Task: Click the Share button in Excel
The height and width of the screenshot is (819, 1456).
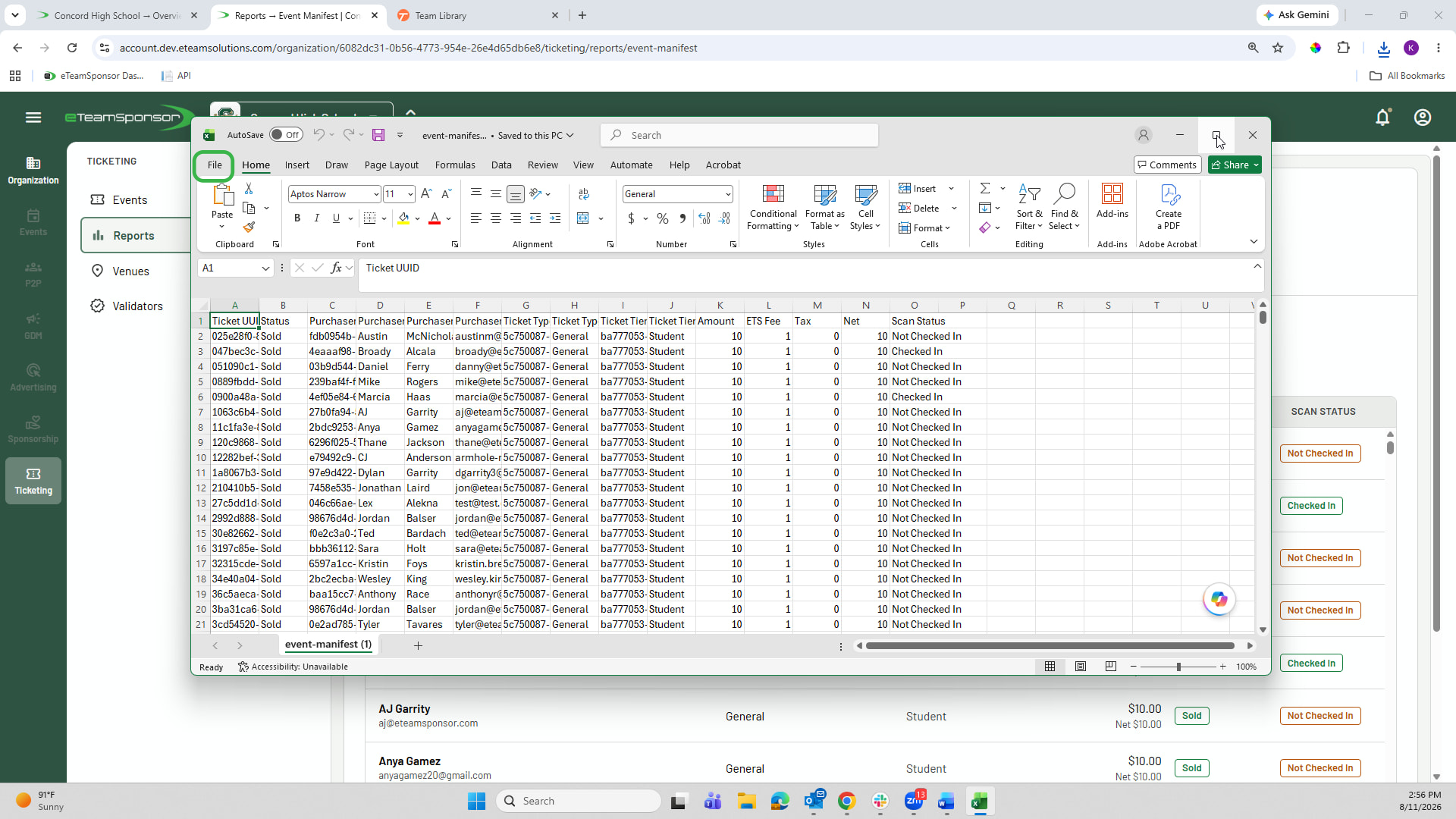Action: (x=1235, y=165)
